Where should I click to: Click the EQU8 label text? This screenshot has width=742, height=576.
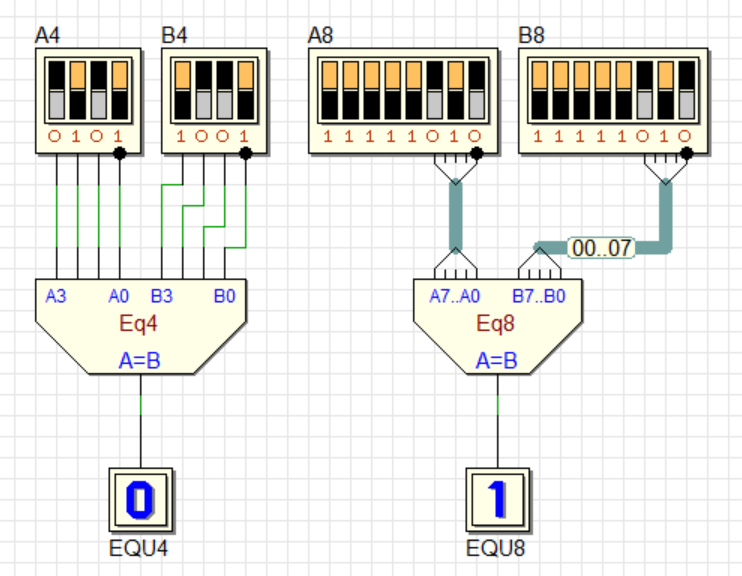click(x=495, y=549)
